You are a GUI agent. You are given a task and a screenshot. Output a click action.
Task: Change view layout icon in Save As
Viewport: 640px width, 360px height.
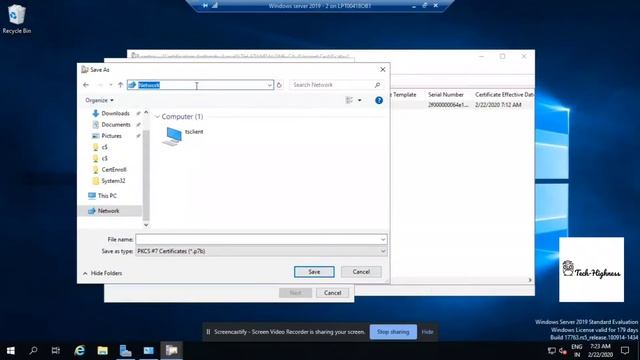point(349,100)
